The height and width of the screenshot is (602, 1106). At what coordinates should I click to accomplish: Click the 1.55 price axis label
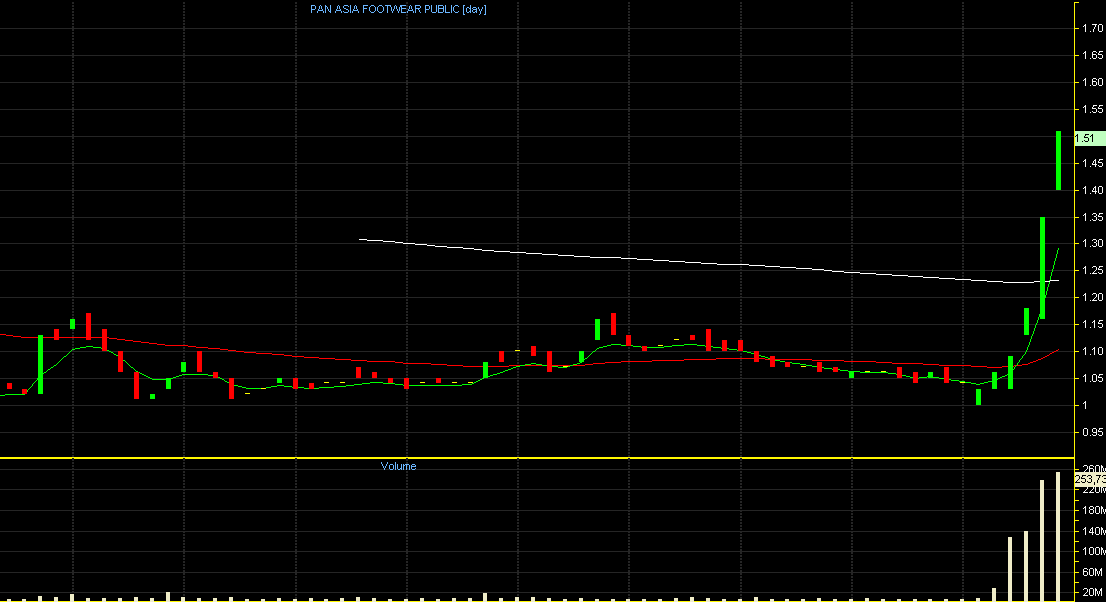tap(1093, 109)
